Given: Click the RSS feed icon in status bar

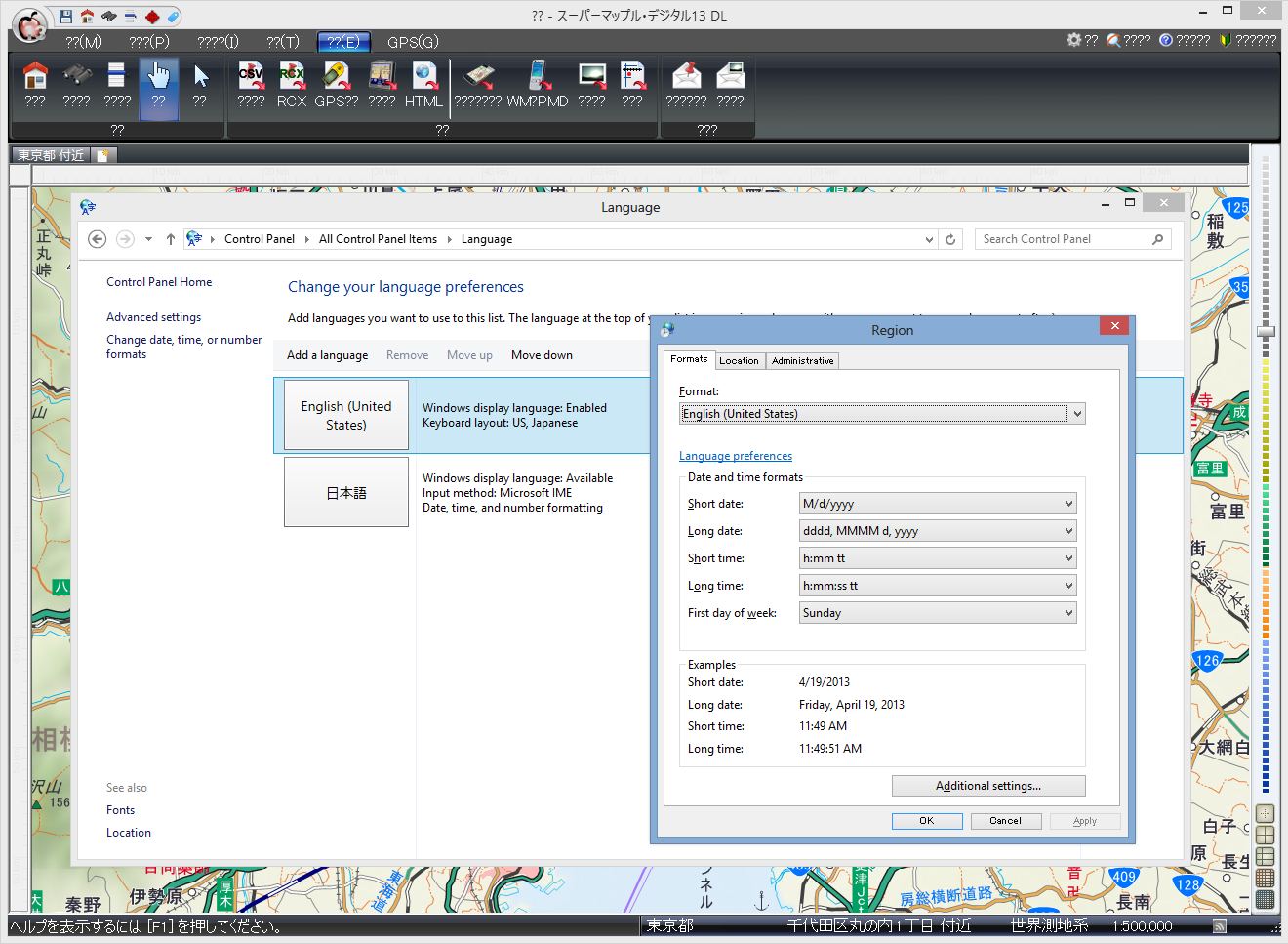Looking at the screenshot, I should coord(1220,925).
